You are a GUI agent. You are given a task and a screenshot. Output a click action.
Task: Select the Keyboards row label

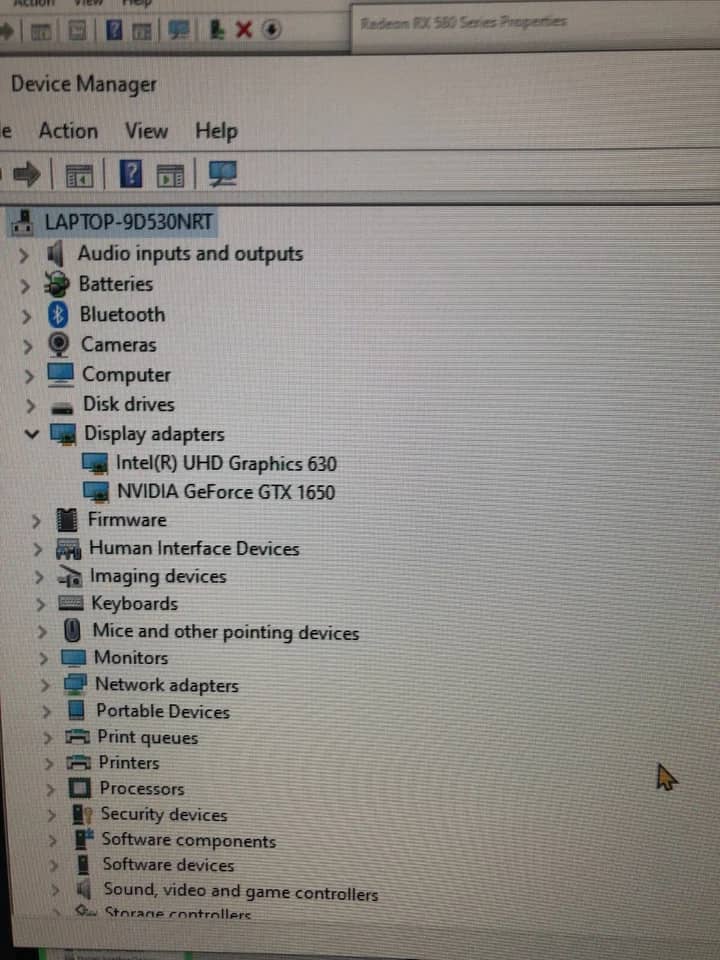(135, 604)
